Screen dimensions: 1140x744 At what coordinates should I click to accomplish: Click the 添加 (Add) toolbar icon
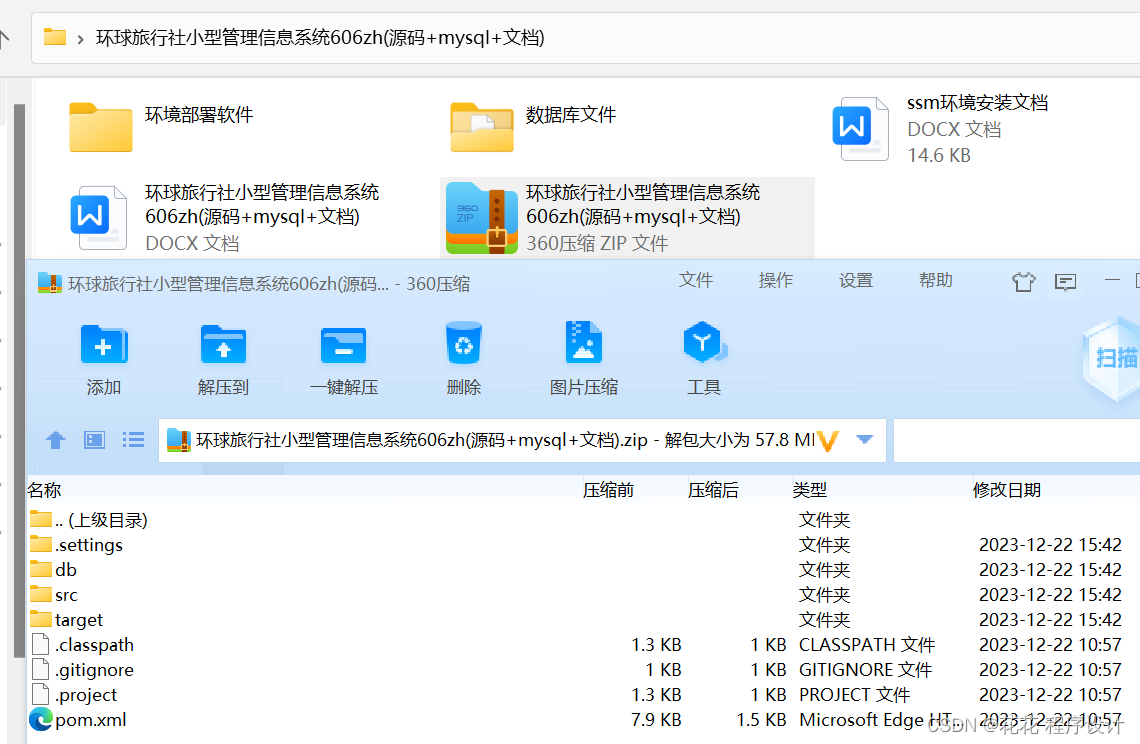tap(104, 345)
